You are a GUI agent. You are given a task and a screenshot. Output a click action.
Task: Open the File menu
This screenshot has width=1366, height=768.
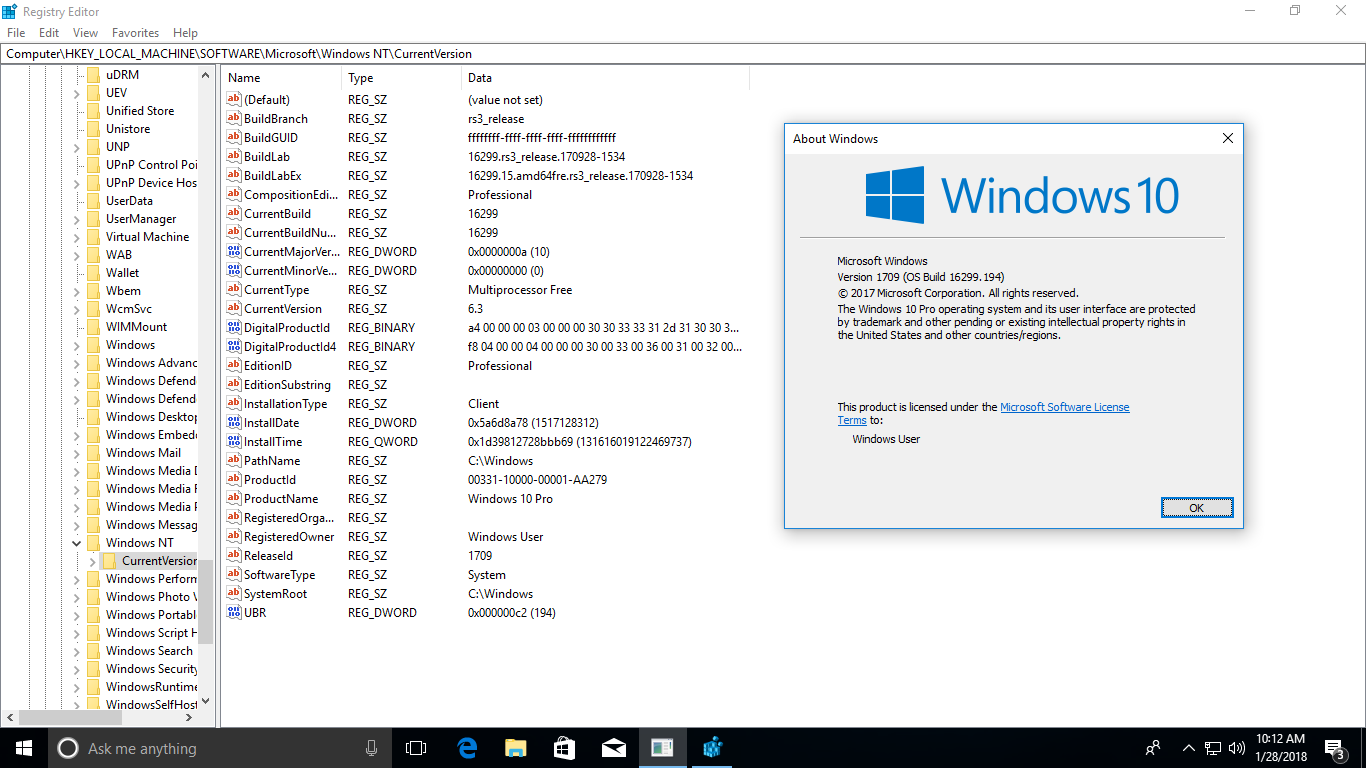coord(16,33)
